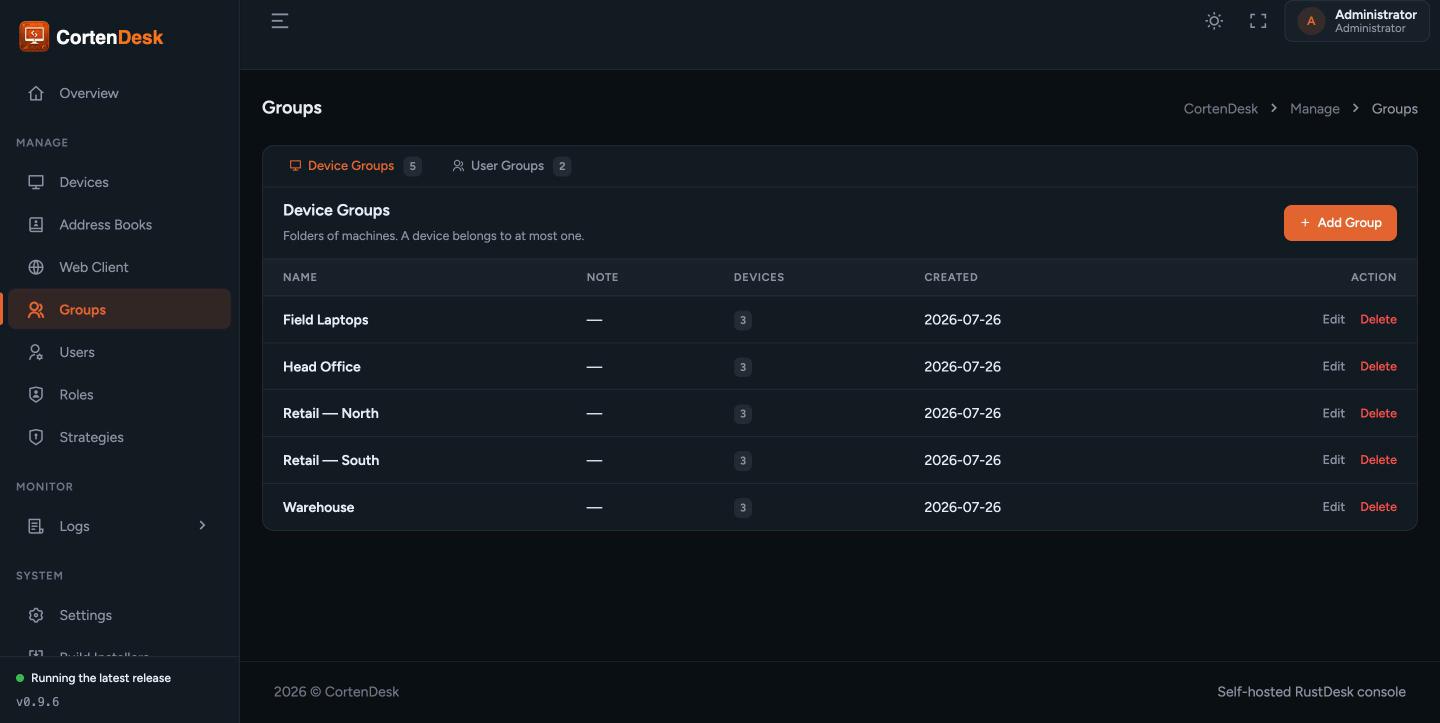This screenshot has width=1440, height=723.
Task: Open Address Books in the sidebar
Action: 119,225
